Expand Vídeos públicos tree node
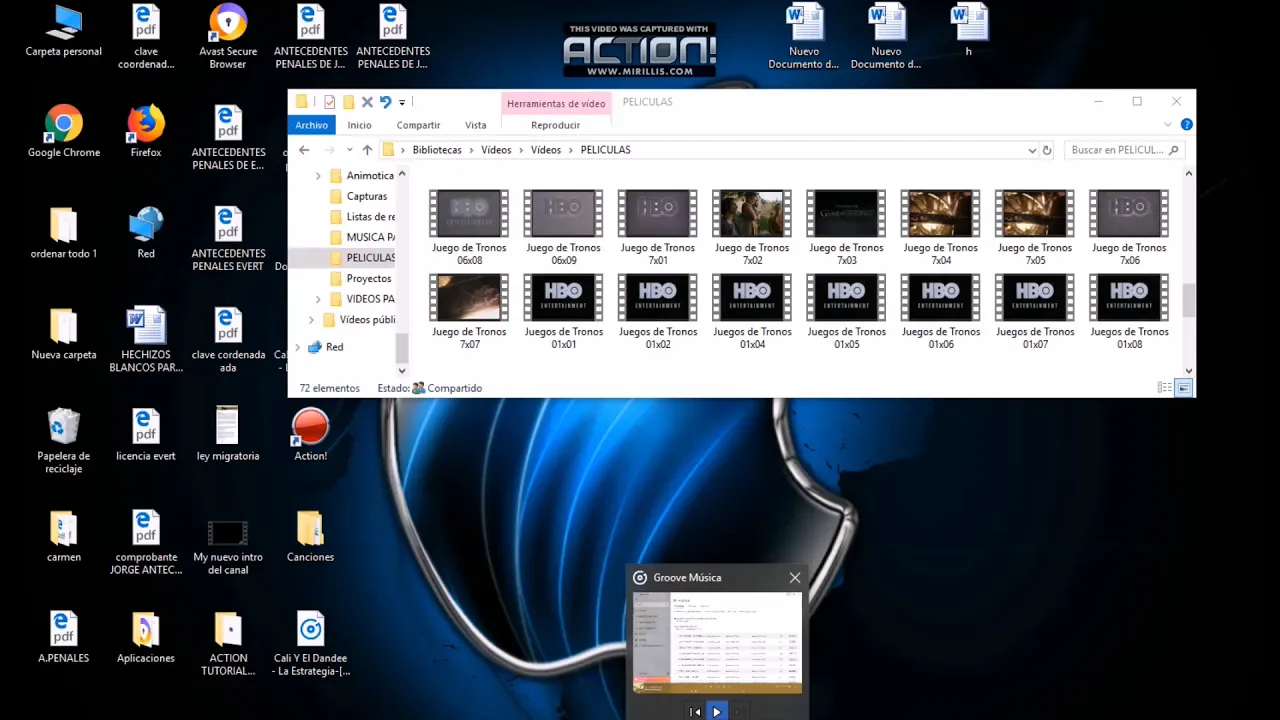The width and height of the screenshot is (1280, 720). [x=310, y=320]
